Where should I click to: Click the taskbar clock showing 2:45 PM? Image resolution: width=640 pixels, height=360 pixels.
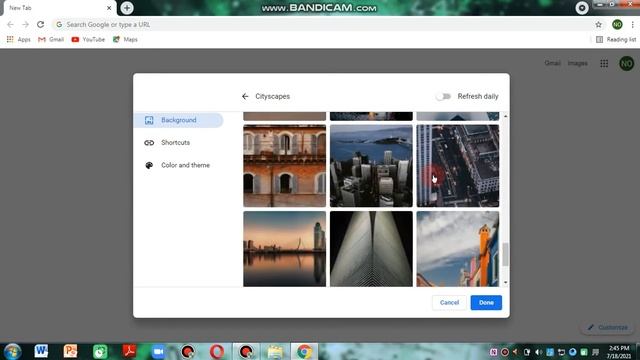coord(619,352)
